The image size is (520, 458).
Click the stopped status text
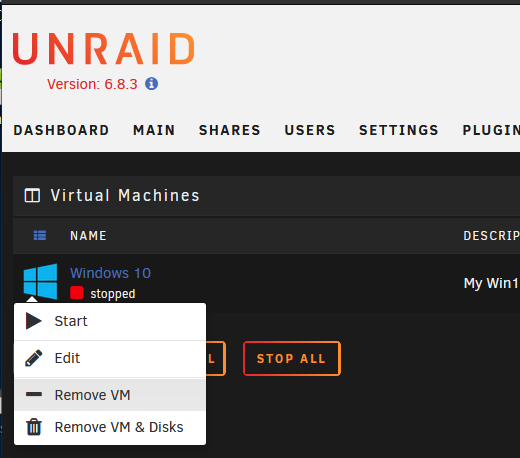[x=113, y=294]
